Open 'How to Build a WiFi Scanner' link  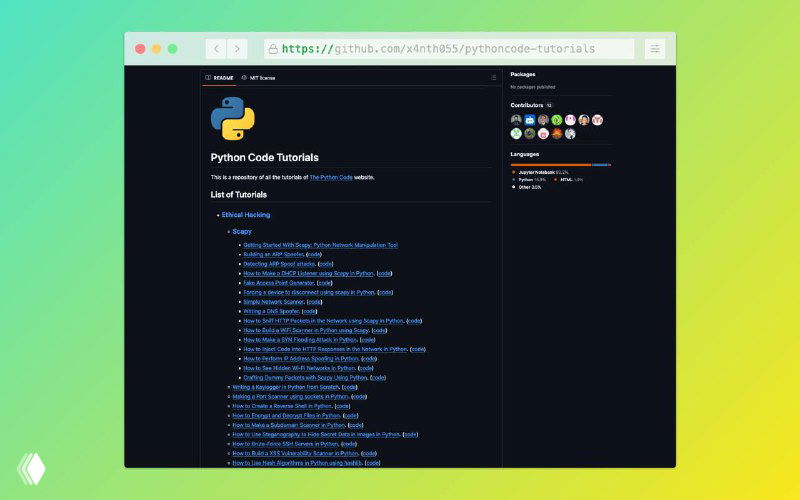pyautogui.click(x=306, y=330)
